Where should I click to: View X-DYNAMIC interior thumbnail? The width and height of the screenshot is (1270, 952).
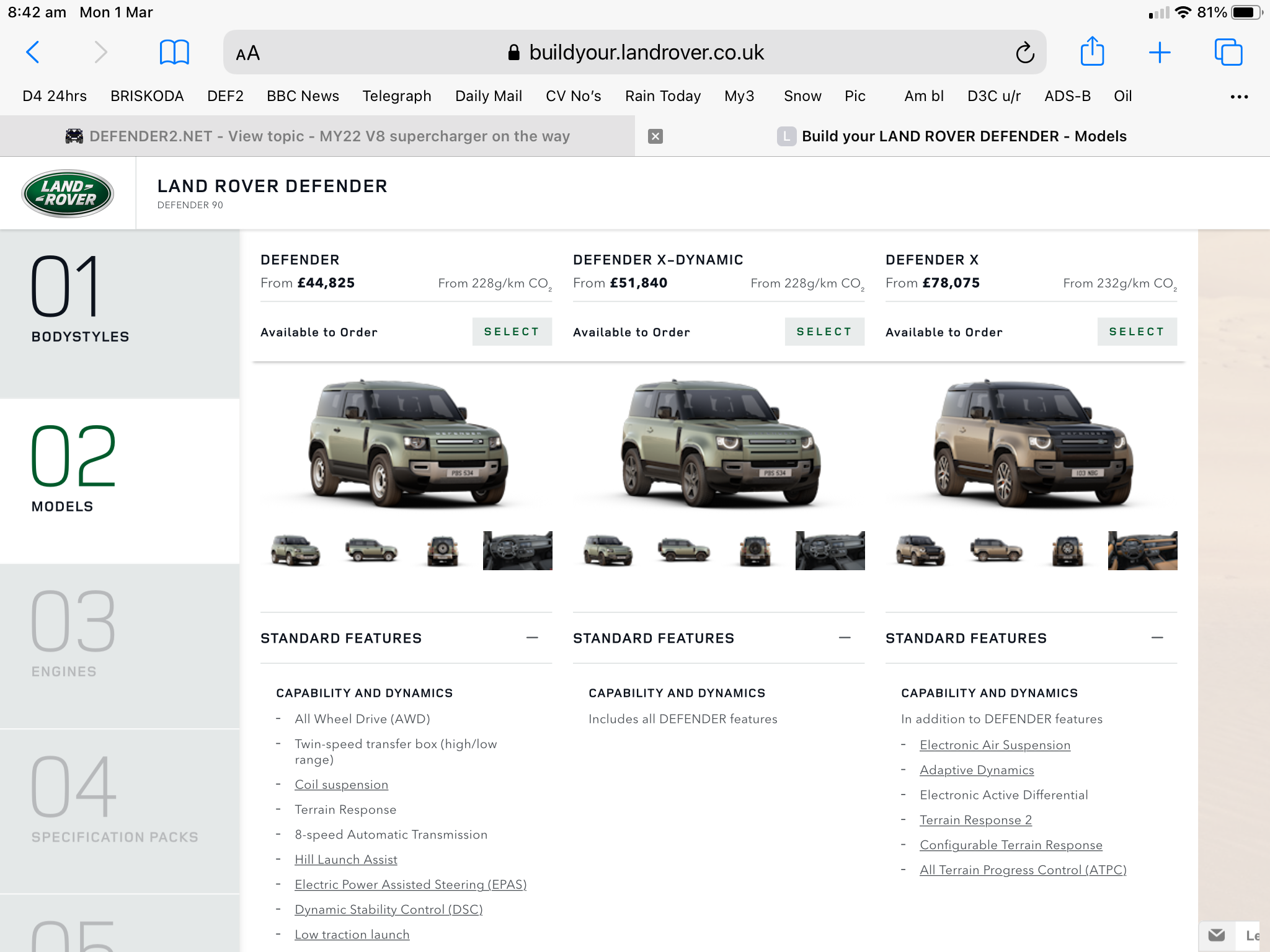[830, 550]
